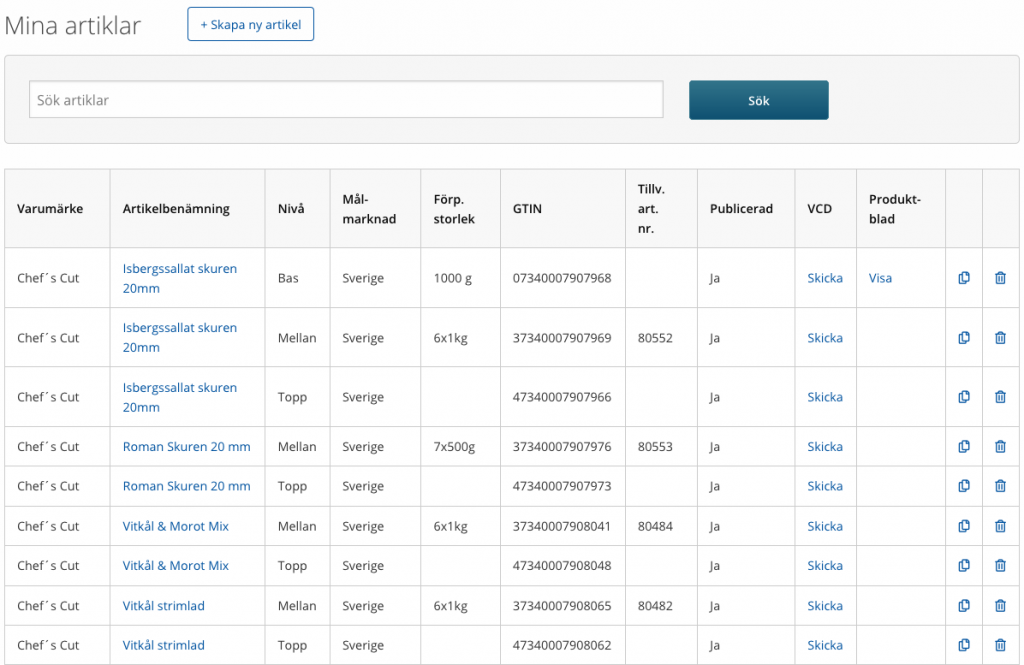Copy the article with GTIN 47340007907966

click(x=964, y=397)
